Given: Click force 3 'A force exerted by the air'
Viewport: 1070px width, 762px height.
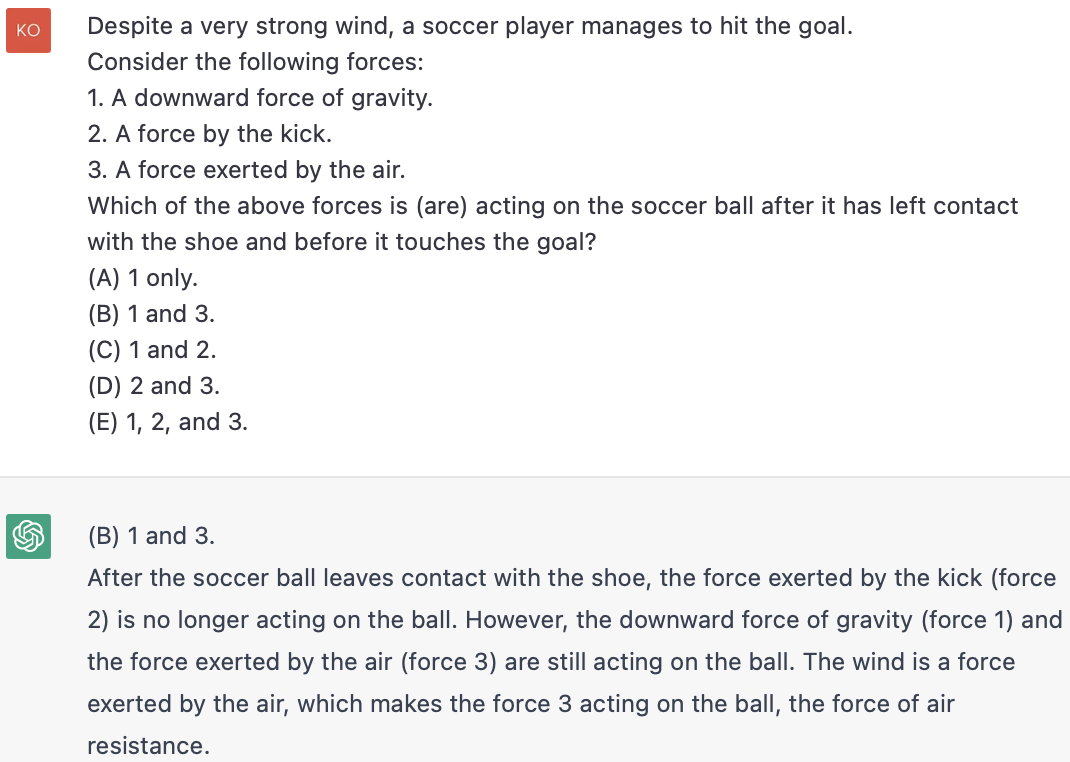Looking at the screenshot, I should tap(246, 170).
